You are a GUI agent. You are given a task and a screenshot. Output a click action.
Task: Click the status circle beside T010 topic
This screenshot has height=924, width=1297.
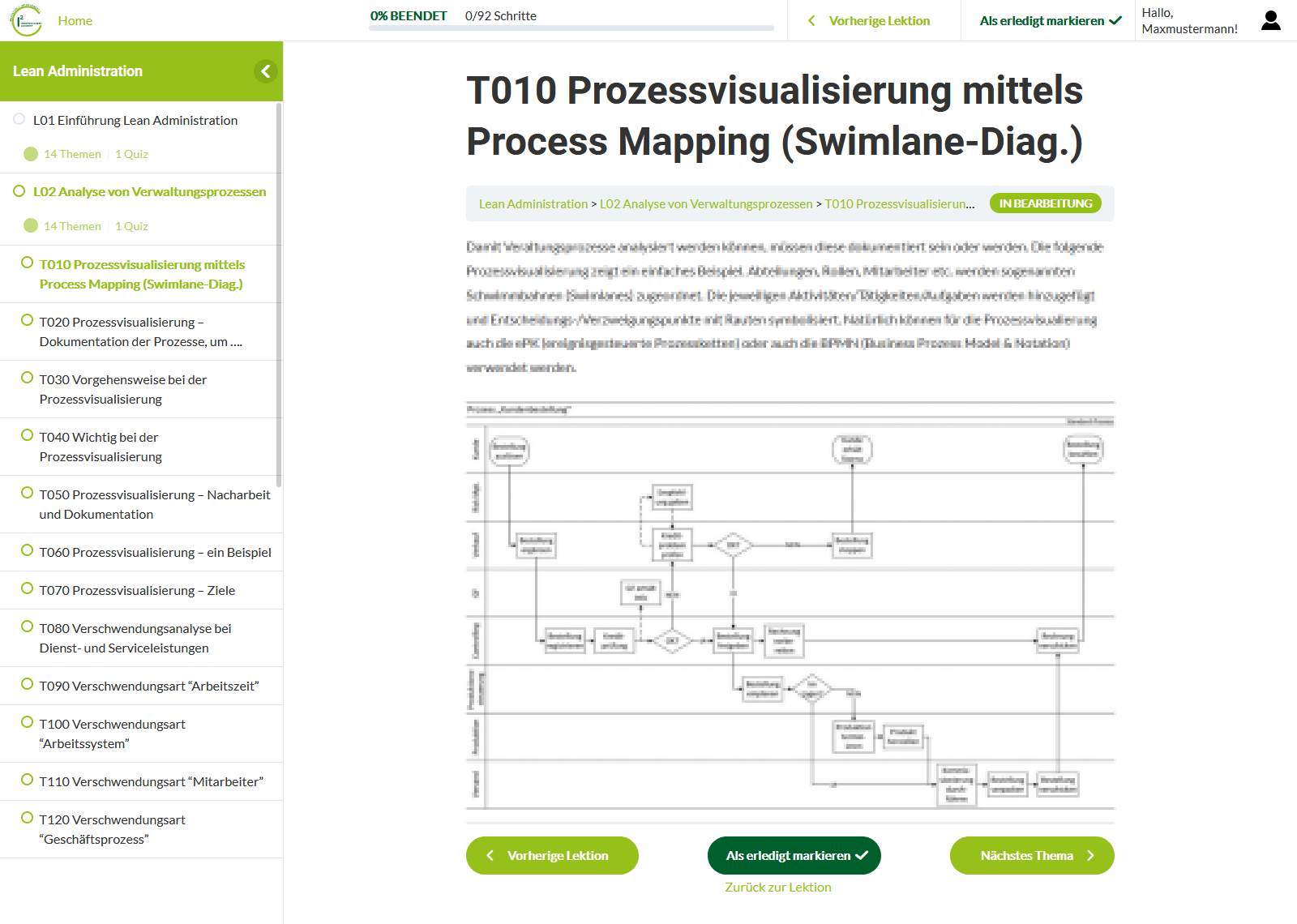27,263
